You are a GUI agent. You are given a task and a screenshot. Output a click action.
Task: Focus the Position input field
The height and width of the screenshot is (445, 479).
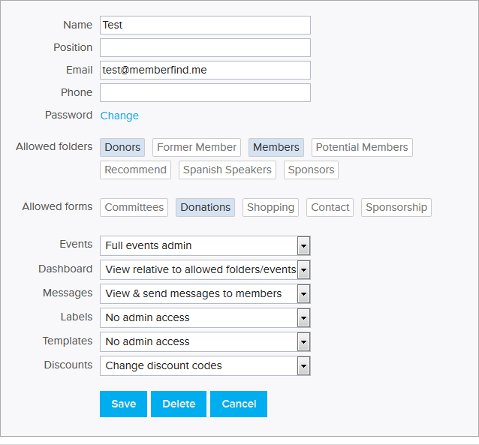[x=205, y=47]
